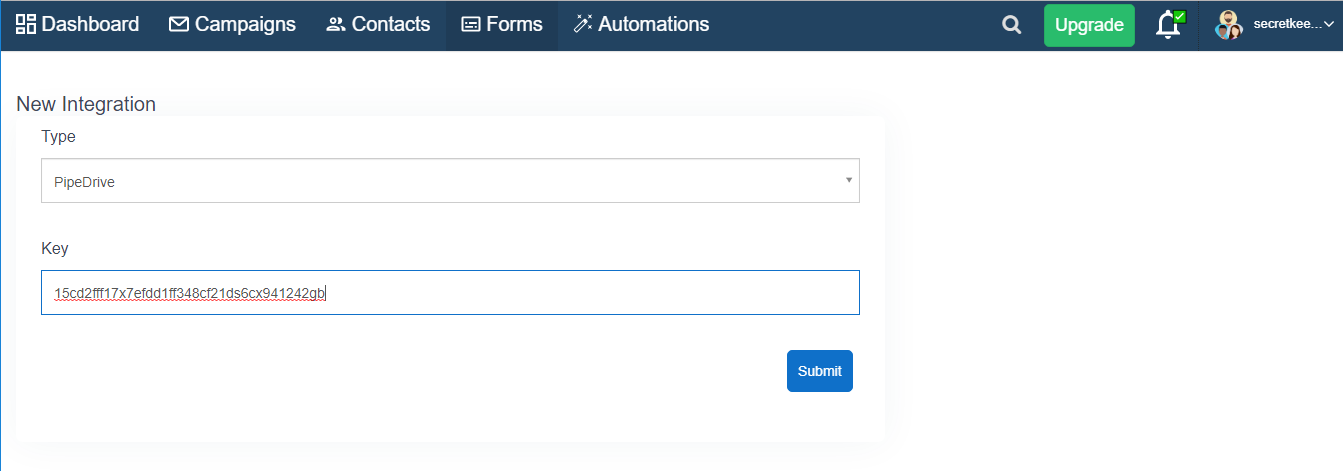Click the Forms icon in navbar

tap(471, 24)
